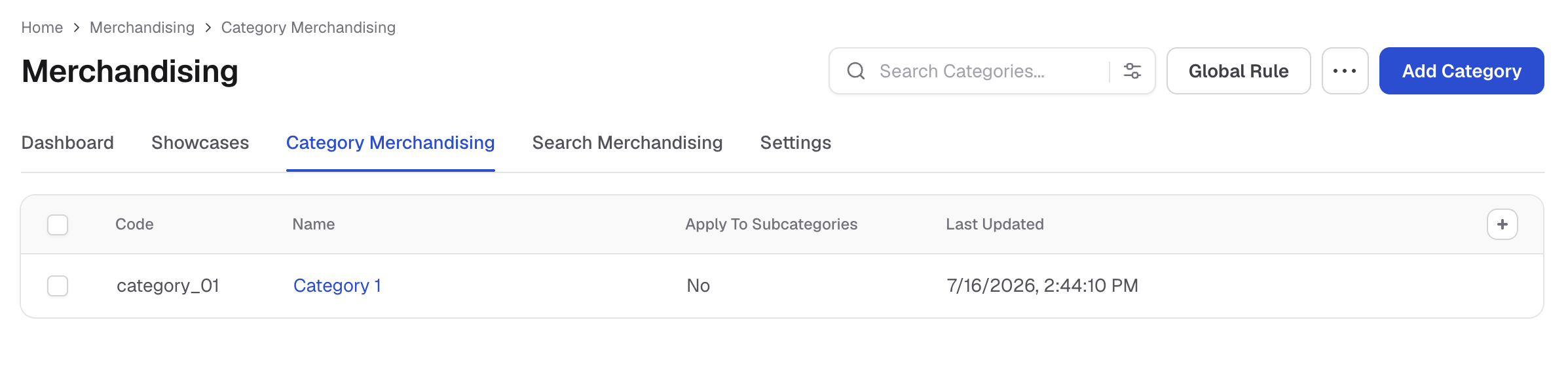Select the Category Merchandising tab
The height and width of the screenshot is (379, 1568).
tap(390, 143)
